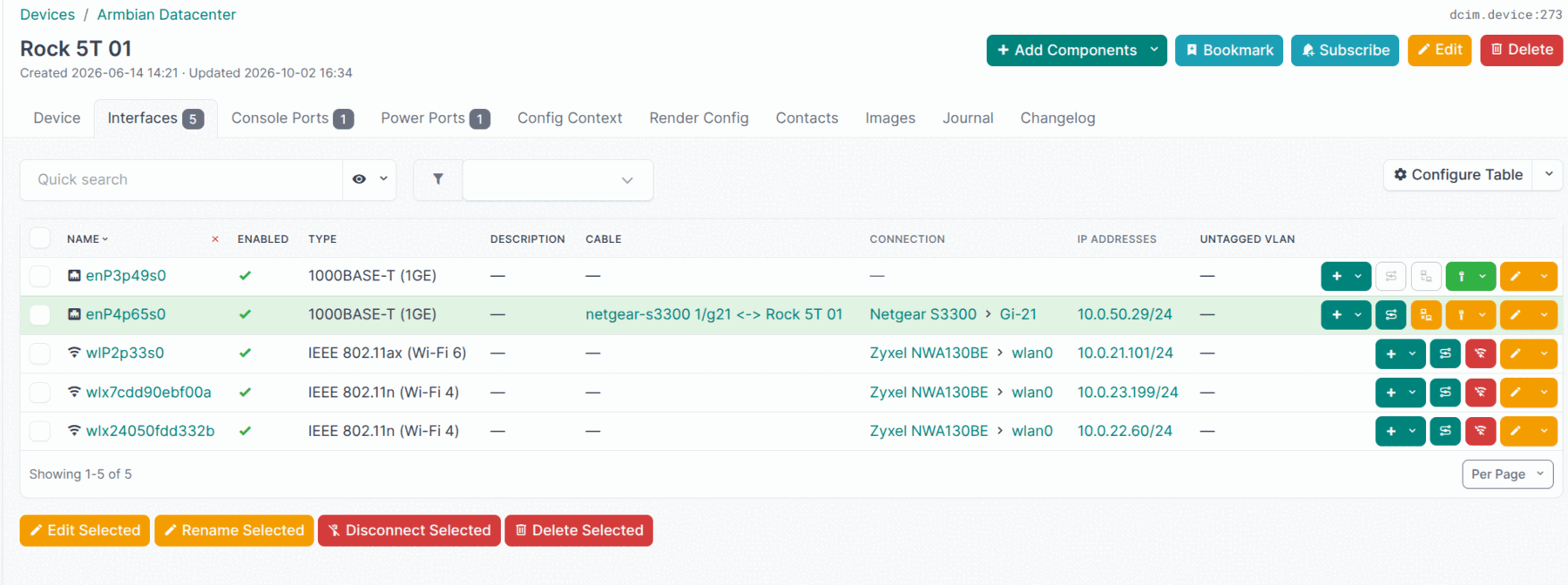Click the pencil edit icon for wlP2p33s0
Image resolution: width=1568 pixels, height=585 pixels.
point(1516,353)
